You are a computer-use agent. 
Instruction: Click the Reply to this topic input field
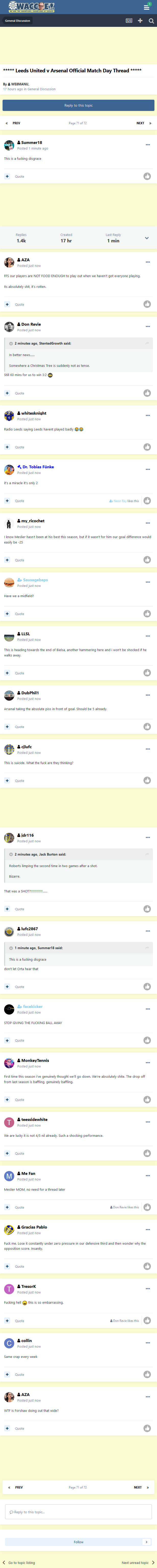(x=79, y=1512)
